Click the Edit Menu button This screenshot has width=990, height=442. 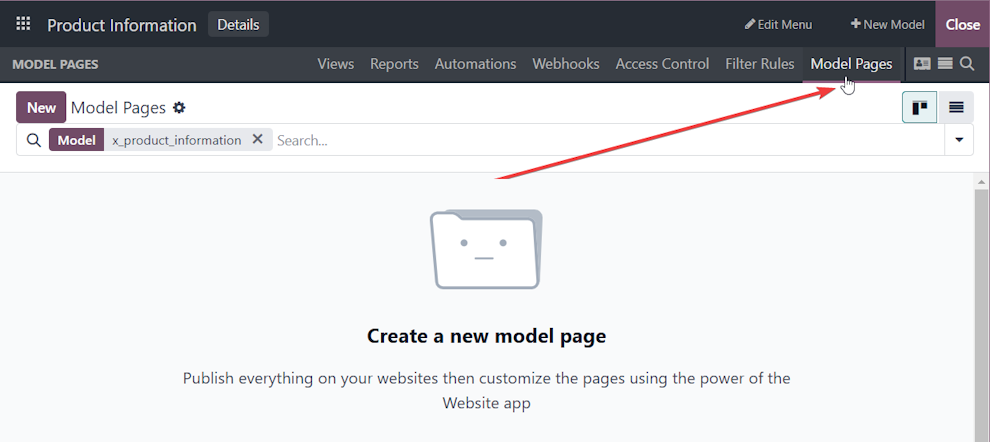(778, 25)
